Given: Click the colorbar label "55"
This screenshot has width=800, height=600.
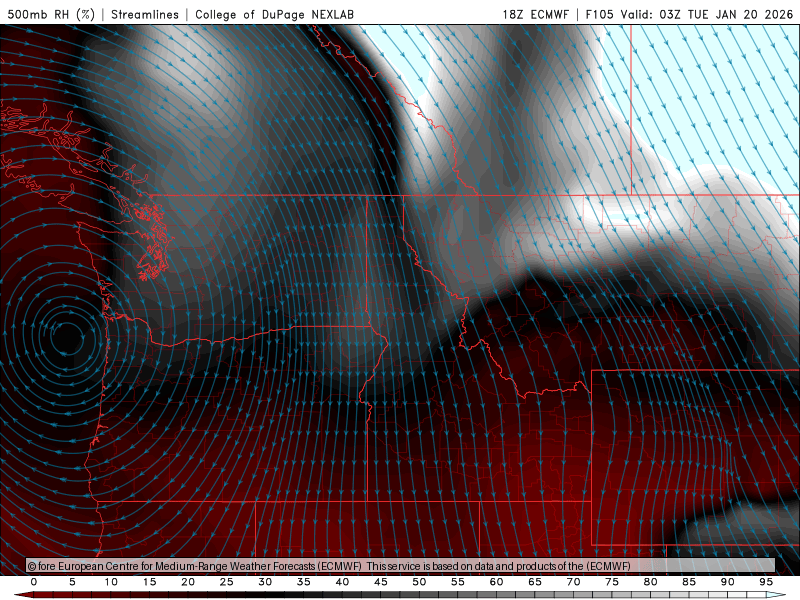Looking at the screenshot, I should pyautogui.click(x=458, y=582).
